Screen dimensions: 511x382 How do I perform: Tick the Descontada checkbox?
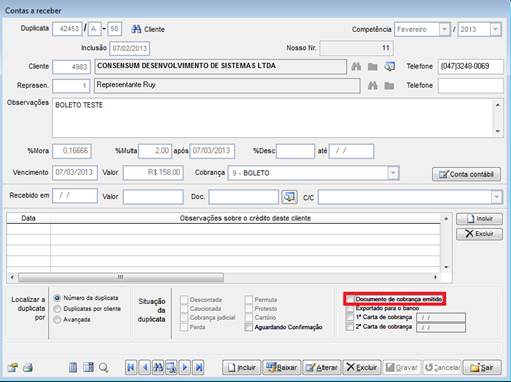click(184, 300)
